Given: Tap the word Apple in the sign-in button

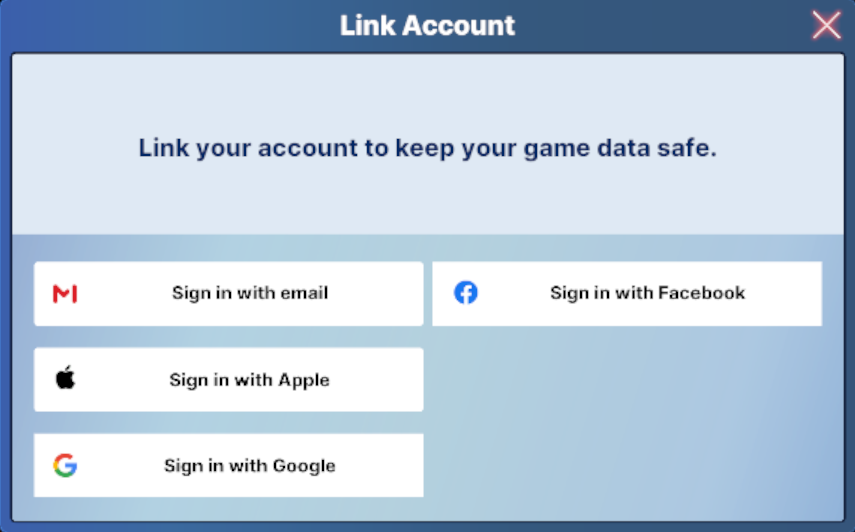Looking at the screenshot, I should pyautogui.click(x=304, y=380).
